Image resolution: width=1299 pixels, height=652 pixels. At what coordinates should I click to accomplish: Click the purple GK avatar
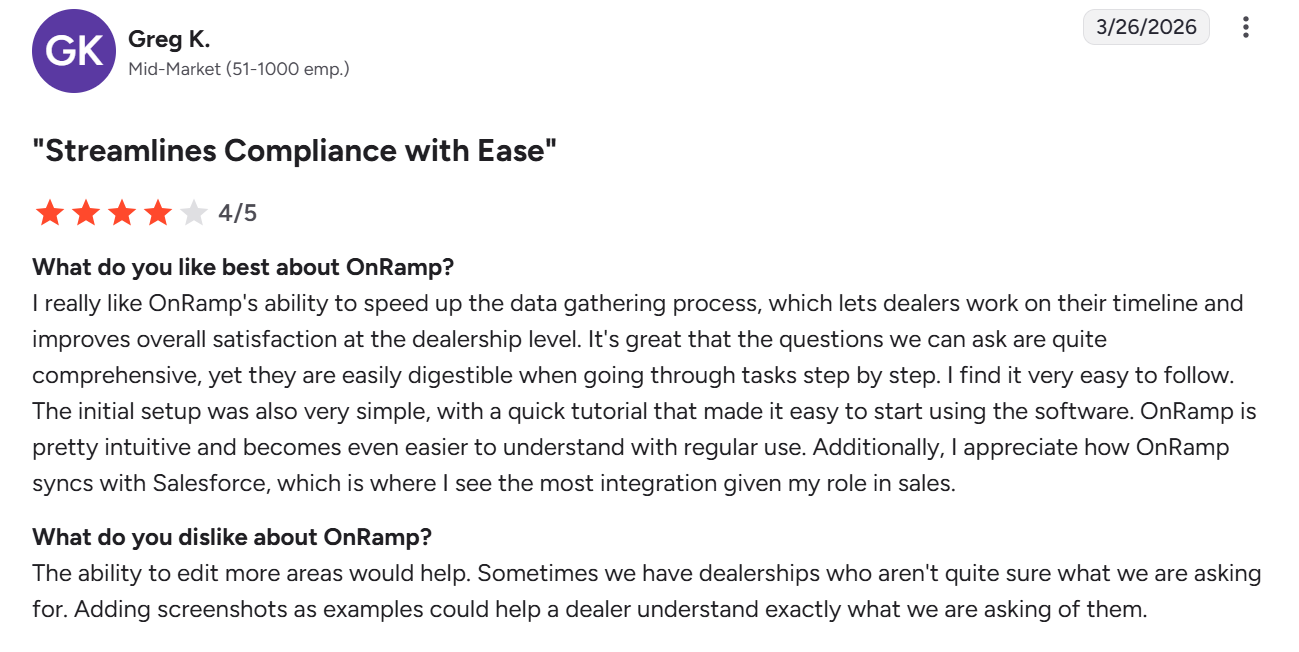tap(74, 52)
